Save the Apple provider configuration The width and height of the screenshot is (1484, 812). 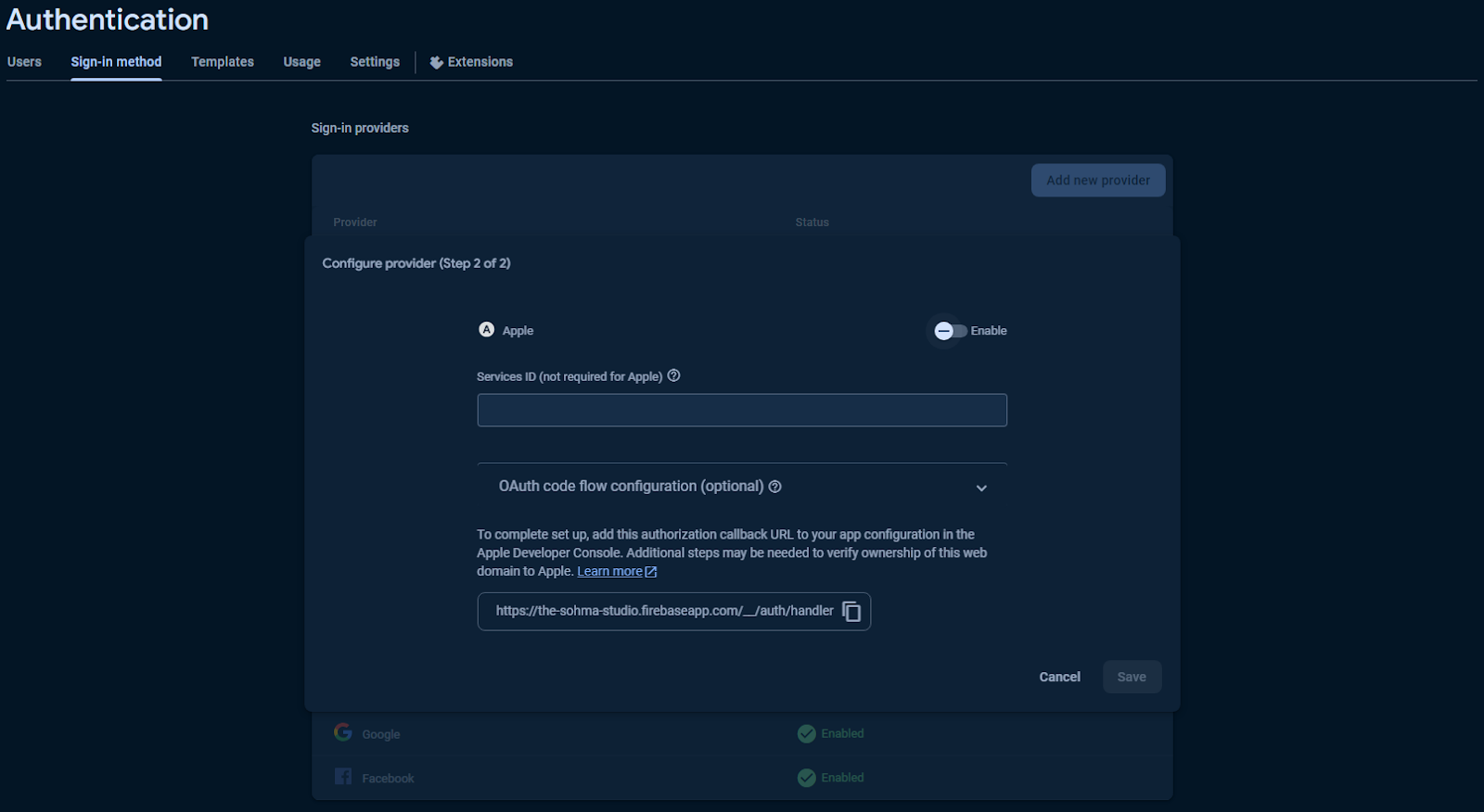pos(1132,677)
